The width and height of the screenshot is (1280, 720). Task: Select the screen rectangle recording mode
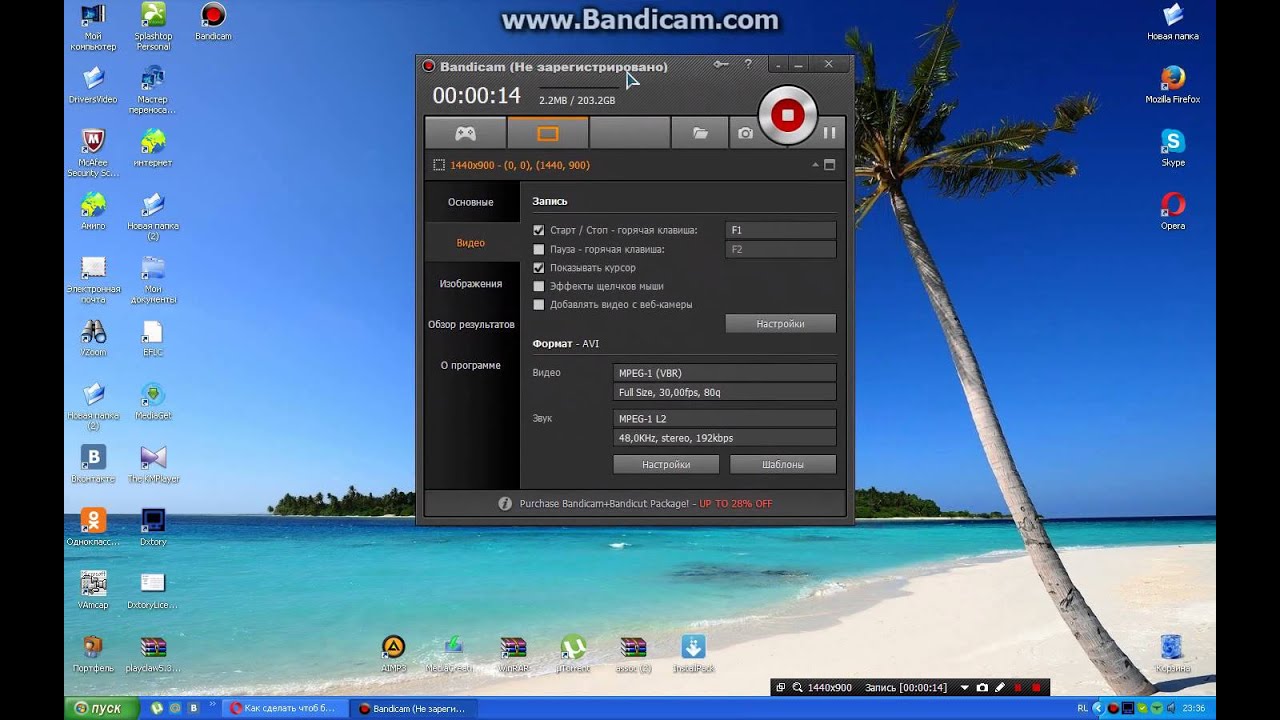(x=547, y=132)
